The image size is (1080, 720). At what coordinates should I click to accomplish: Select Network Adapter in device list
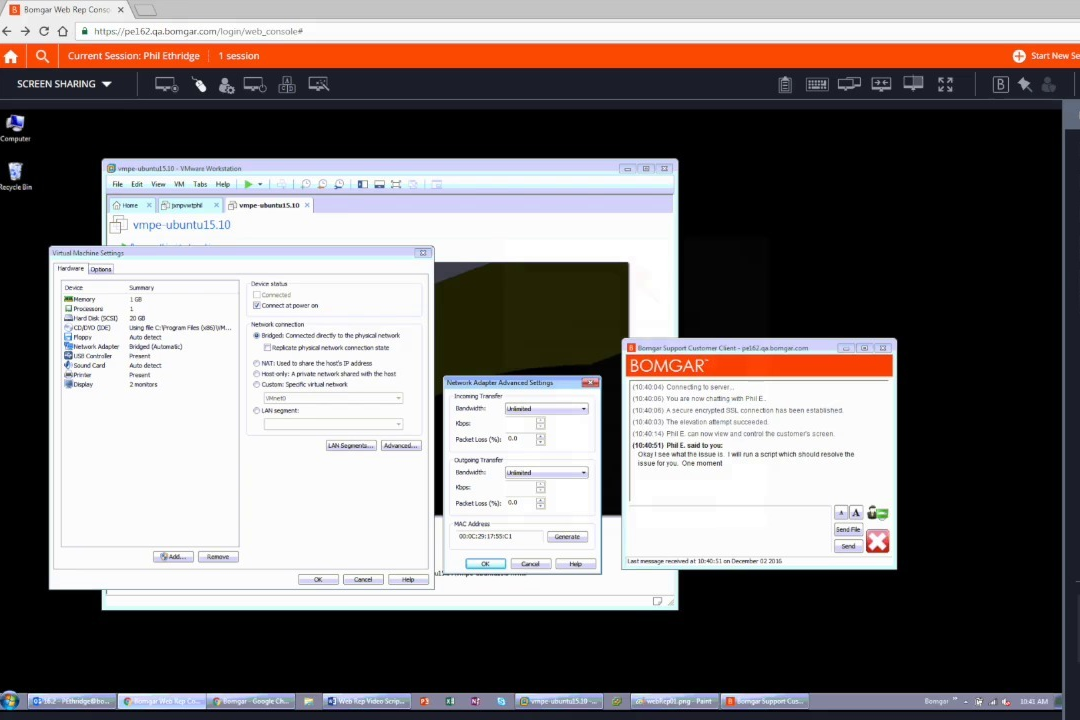97,347
